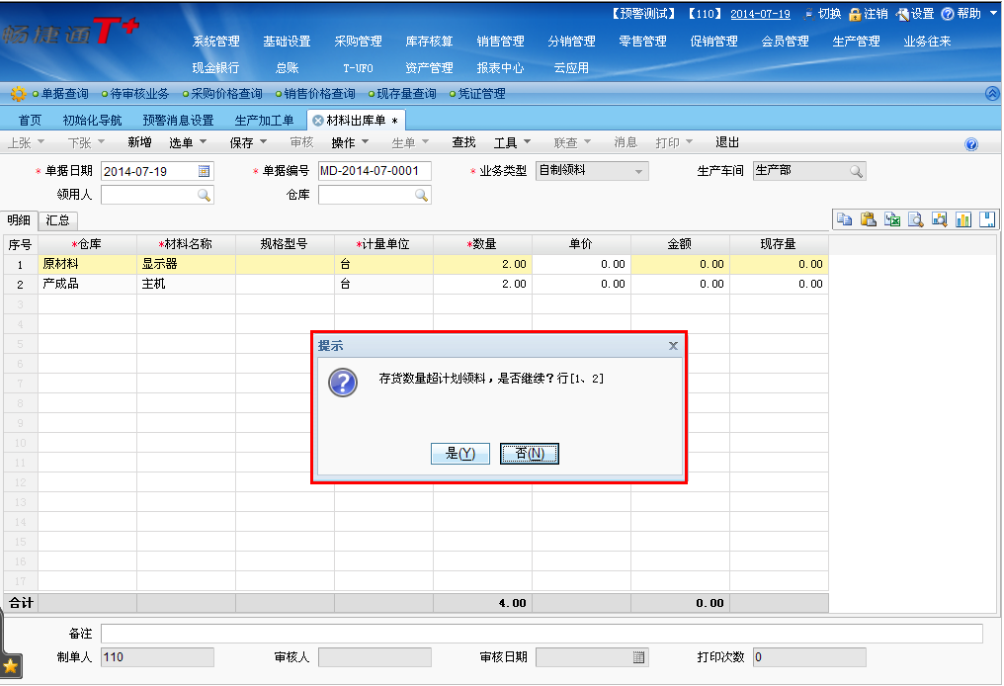
Task: Expand the 工具 toolbar dropdown
Action: (x=527, y=142)
